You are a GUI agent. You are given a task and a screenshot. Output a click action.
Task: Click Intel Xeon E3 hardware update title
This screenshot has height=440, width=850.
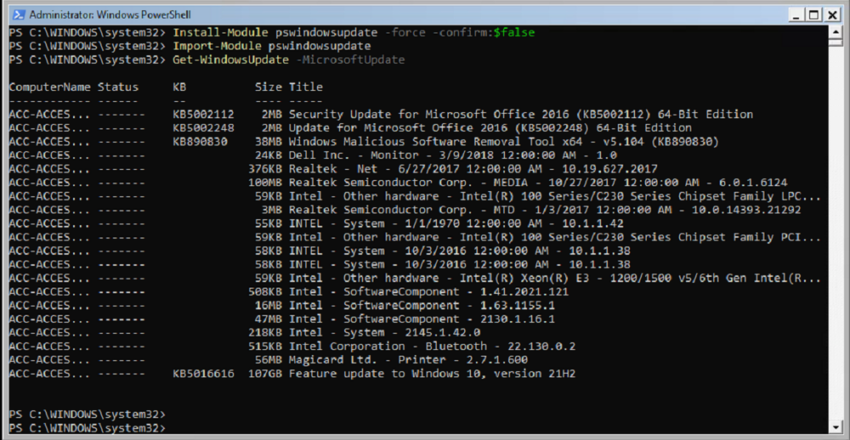(555, 278)
